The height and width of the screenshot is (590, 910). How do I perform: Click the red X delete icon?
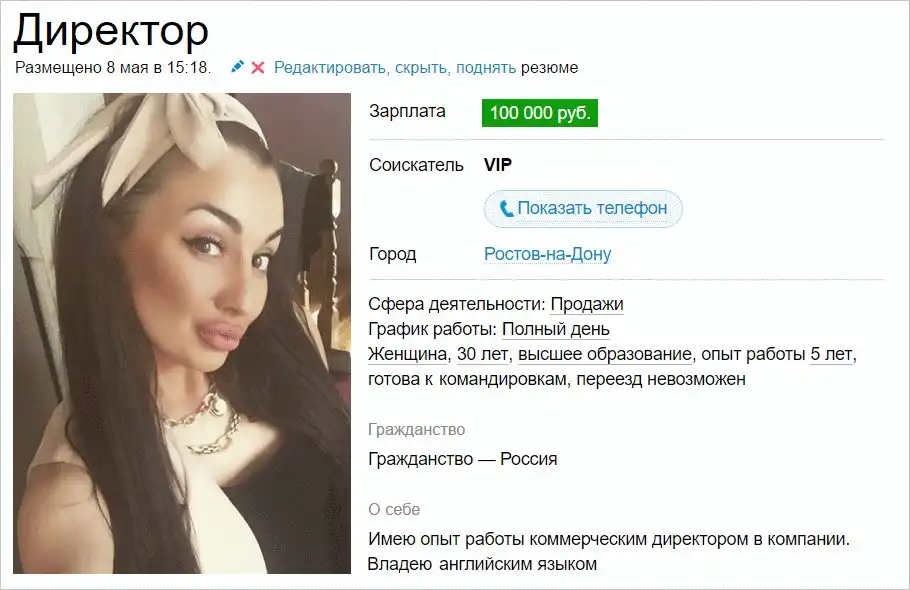click(x=258, y=68)
